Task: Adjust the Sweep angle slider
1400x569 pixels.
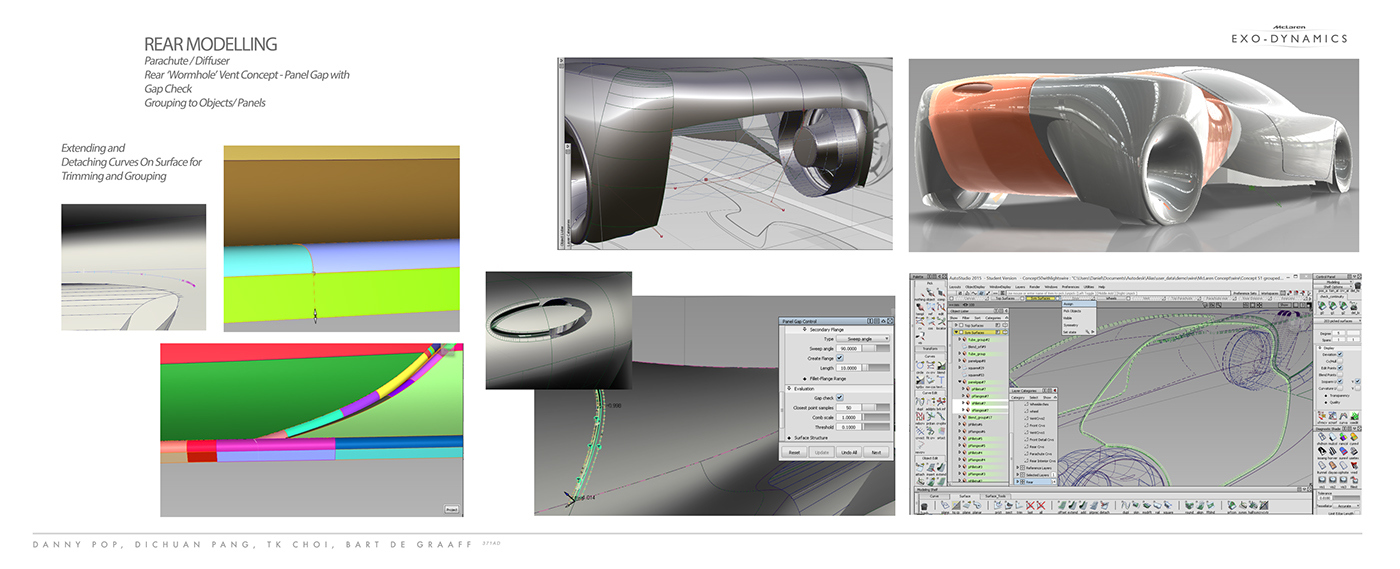Action: point(876,348)
